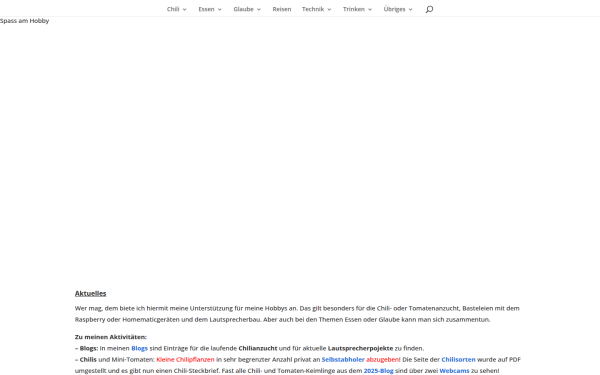
Task: Click the bold Blogs: list label
Action: pos(89,348)
